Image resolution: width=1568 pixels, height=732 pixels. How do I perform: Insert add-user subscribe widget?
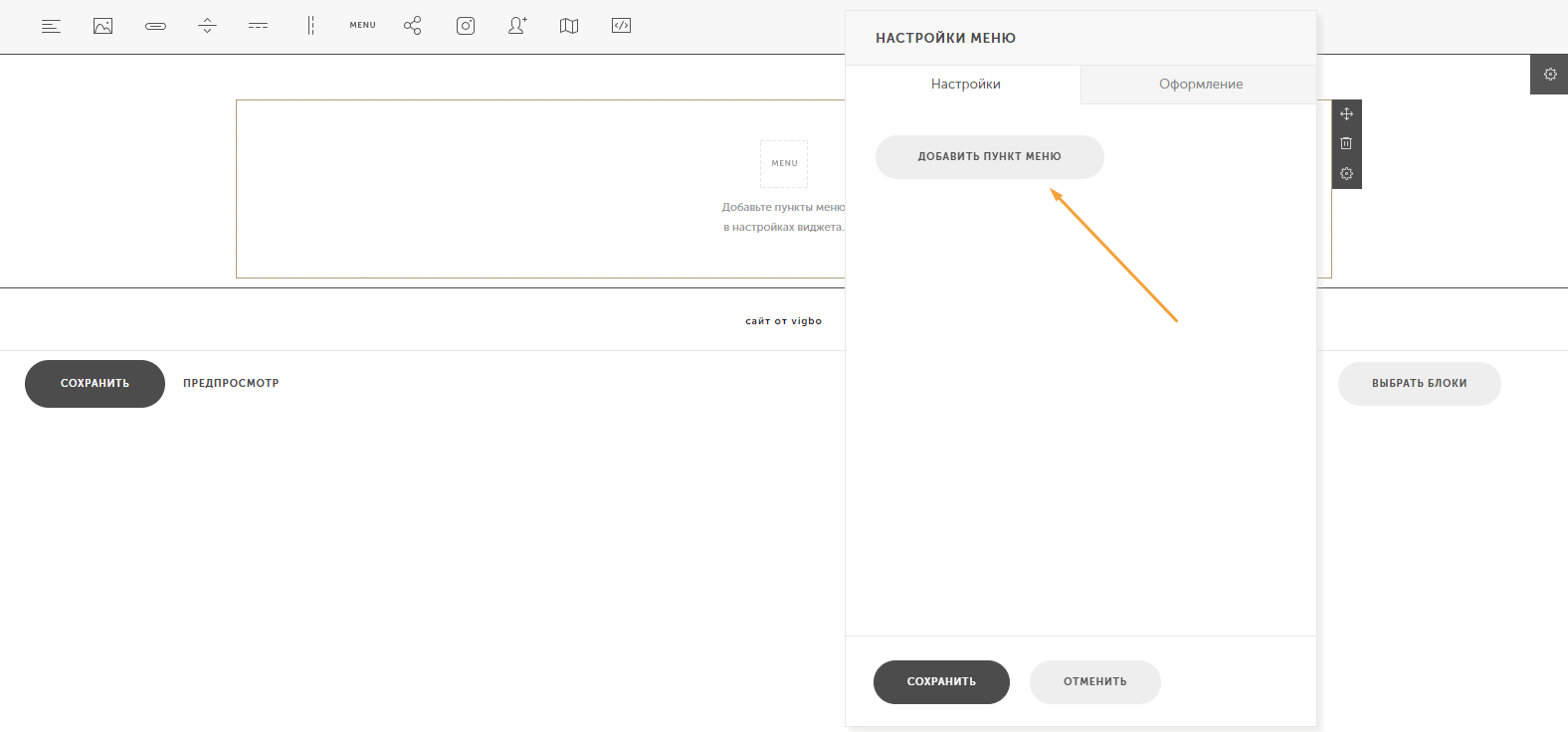(x=517, y=26)
